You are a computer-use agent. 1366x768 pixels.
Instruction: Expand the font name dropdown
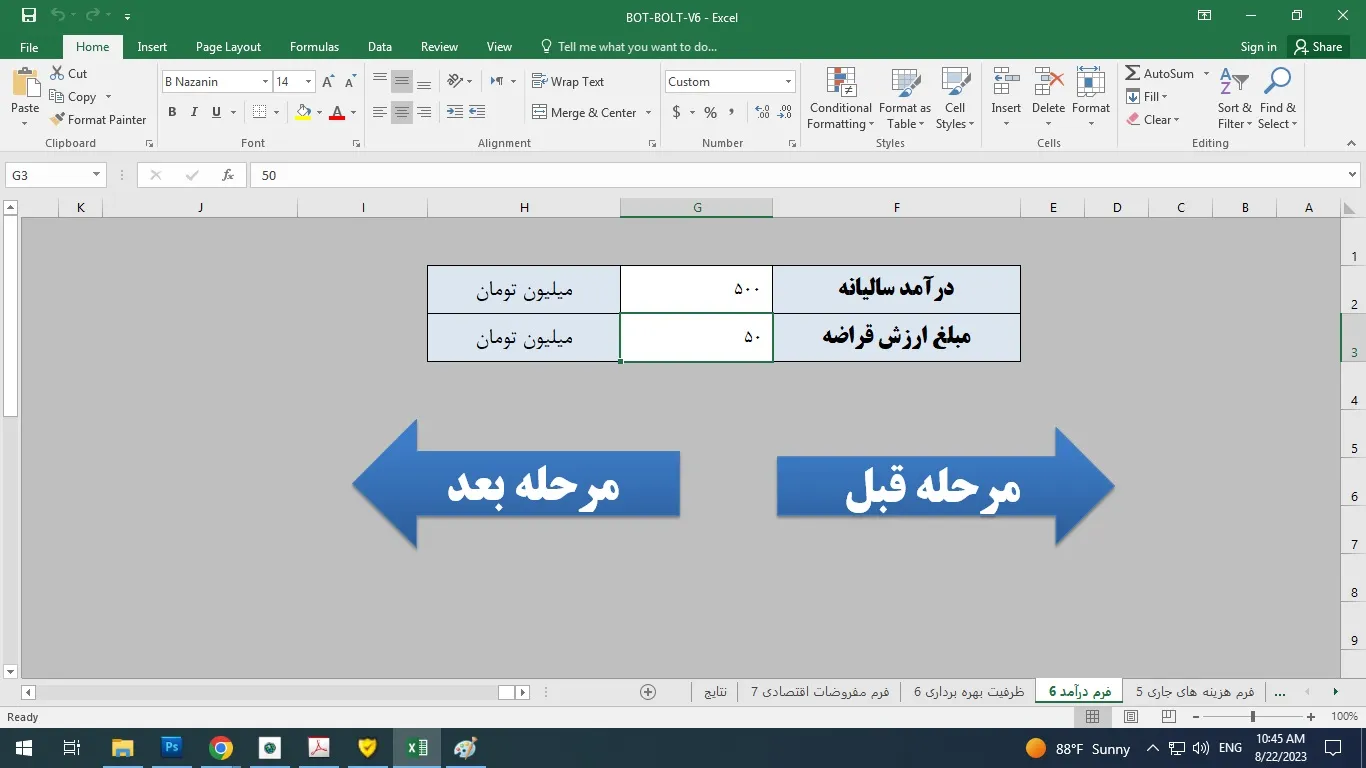click(265, 82)
